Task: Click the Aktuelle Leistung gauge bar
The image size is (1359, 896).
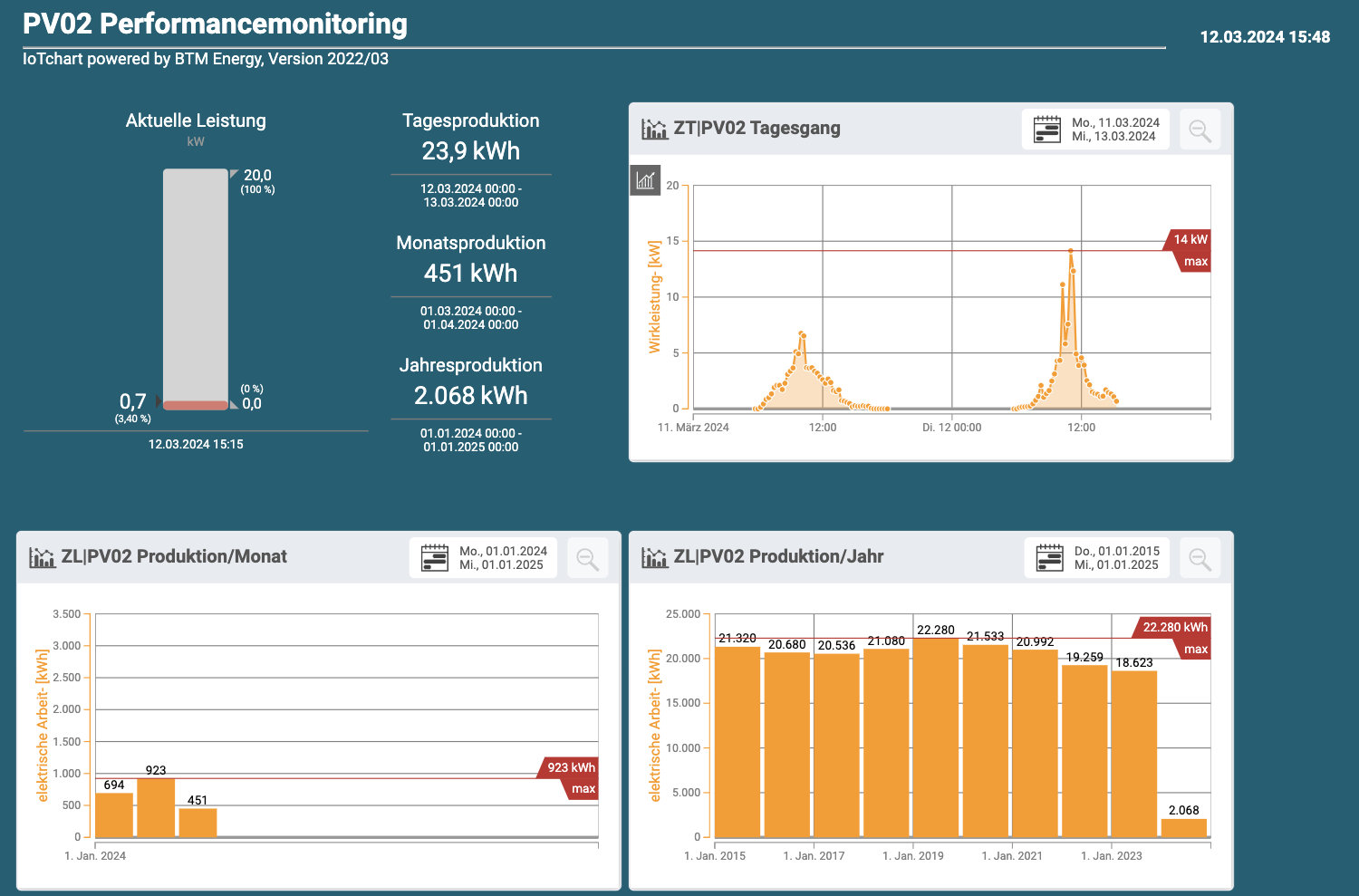Action: (196, 289)
